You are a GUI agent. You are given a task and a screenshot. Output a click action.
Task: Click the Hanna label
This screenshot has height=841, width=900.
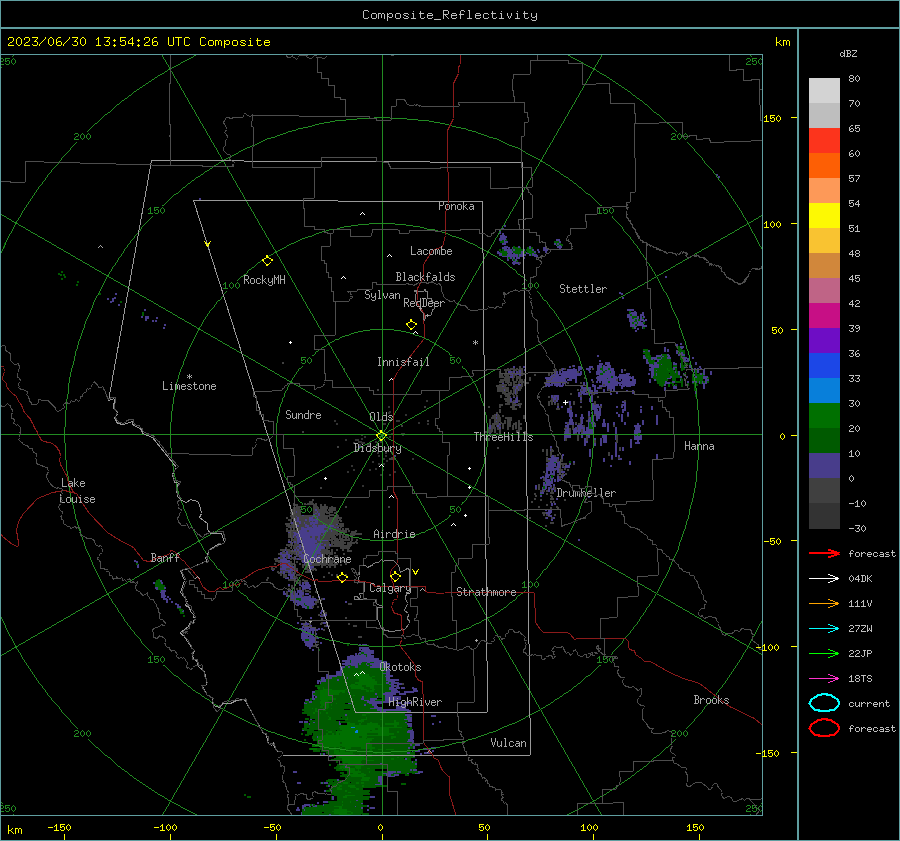[x=699, y=446]
